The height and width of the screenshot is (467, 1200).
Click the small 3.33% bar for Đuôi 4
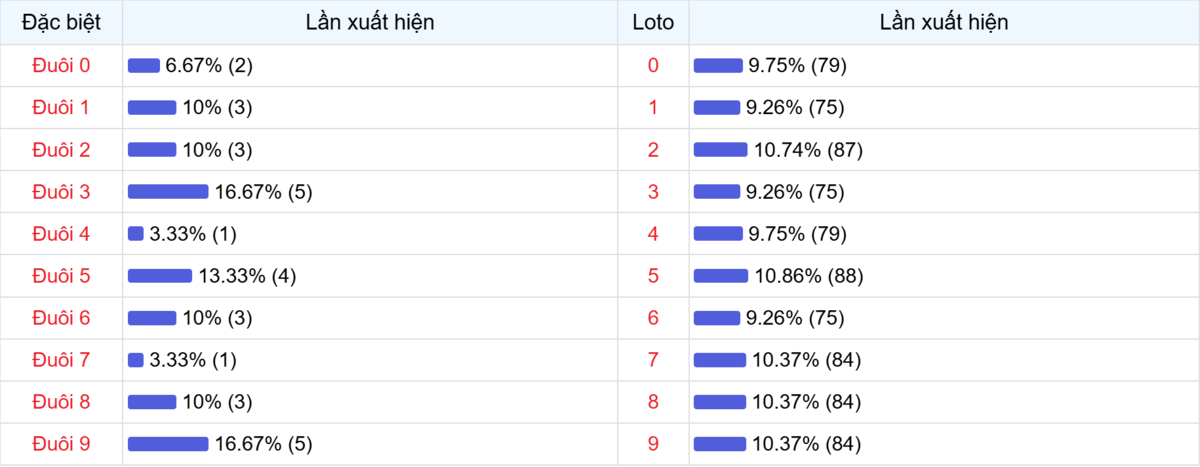pos(136,234)
